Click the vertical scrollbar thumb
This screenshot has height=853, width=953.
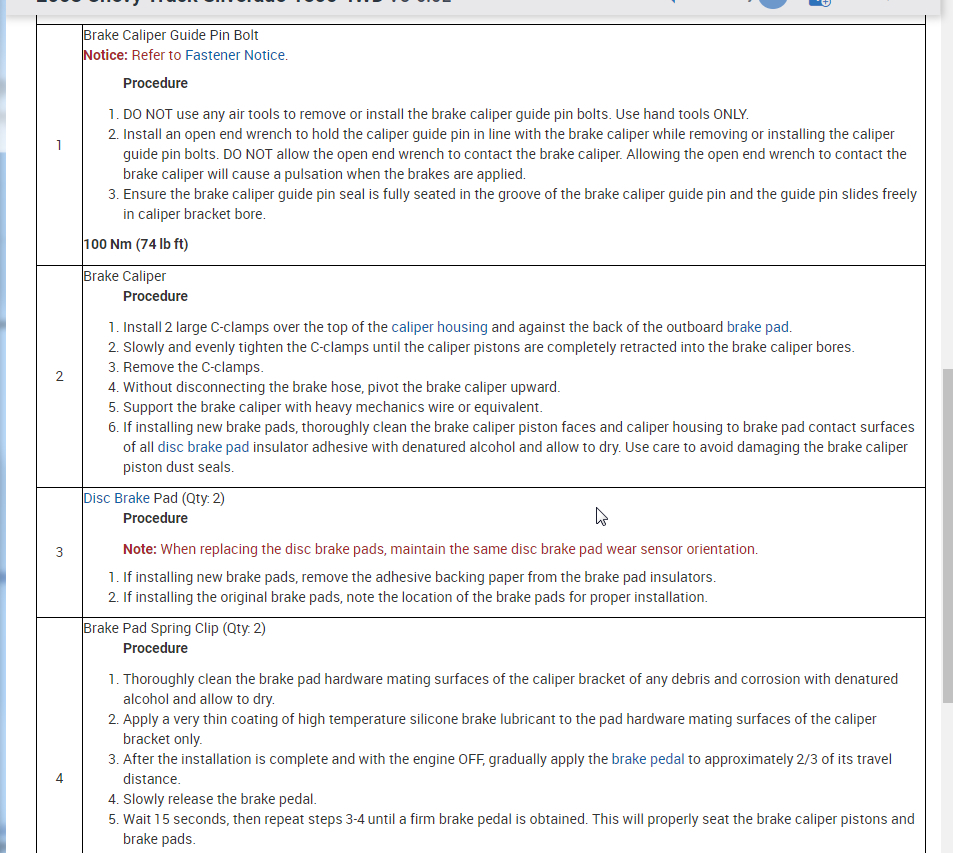[947, 535]
